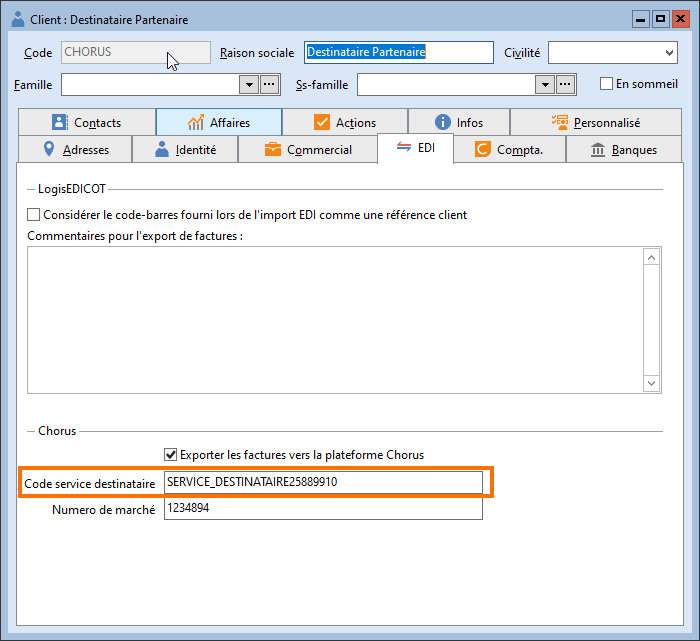Open the Actions tab
Viewport: 700px width, 641px height.
(x=345, y=122)
